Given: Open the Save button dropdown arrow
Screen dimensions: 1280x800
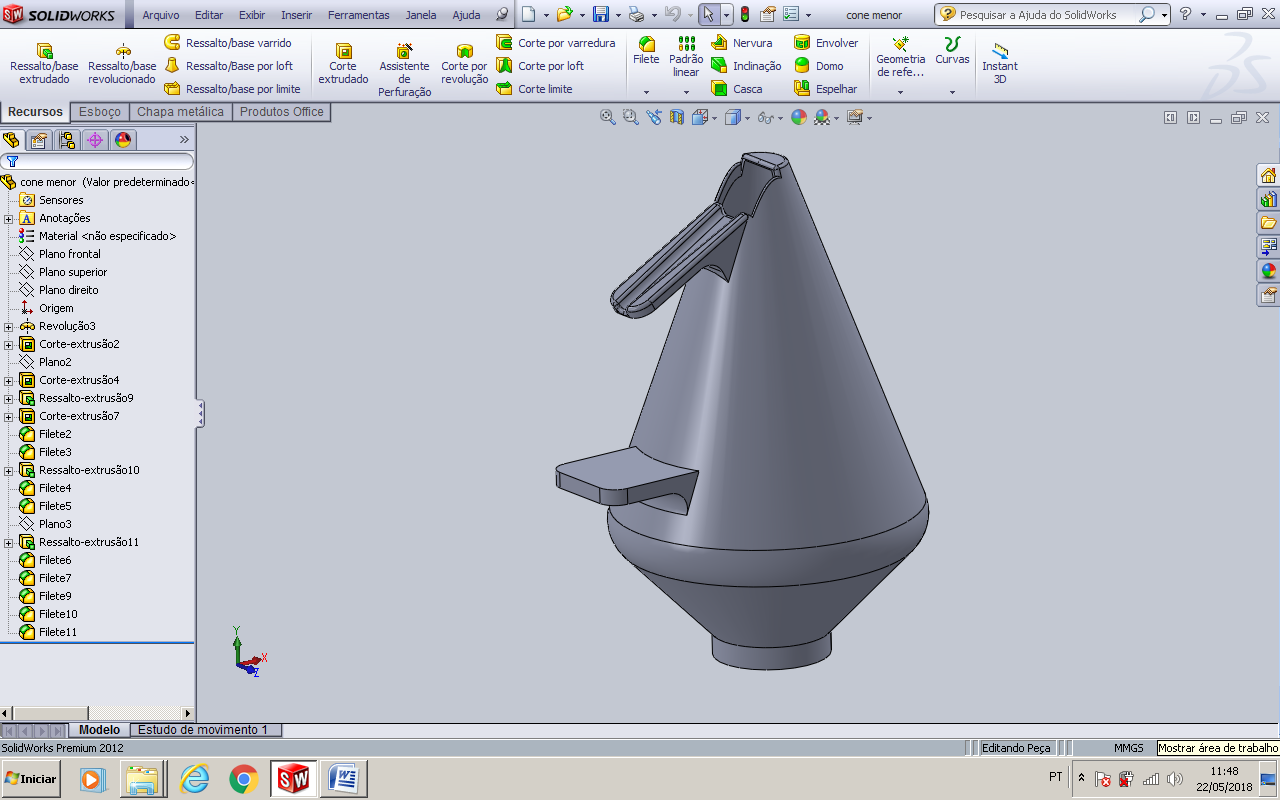Looking at the screenshot, I should (618, 15).
